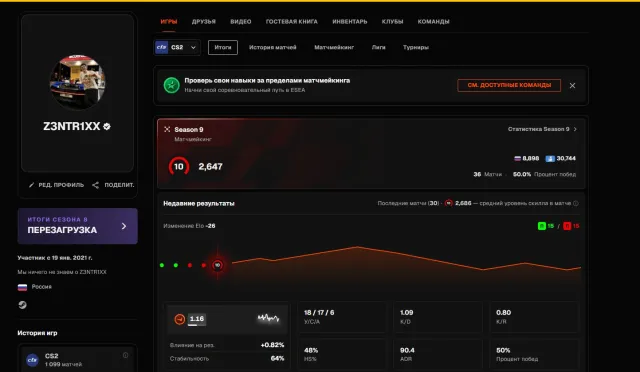
Task: Dismiss the ESEA banner with X
Action: pos(572,85)
